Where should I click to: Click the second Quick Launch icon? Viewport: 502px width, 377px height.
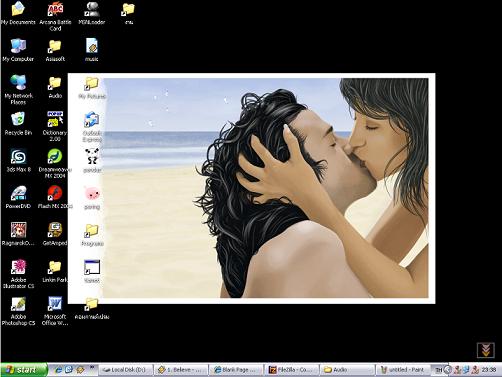pos(69,370)
